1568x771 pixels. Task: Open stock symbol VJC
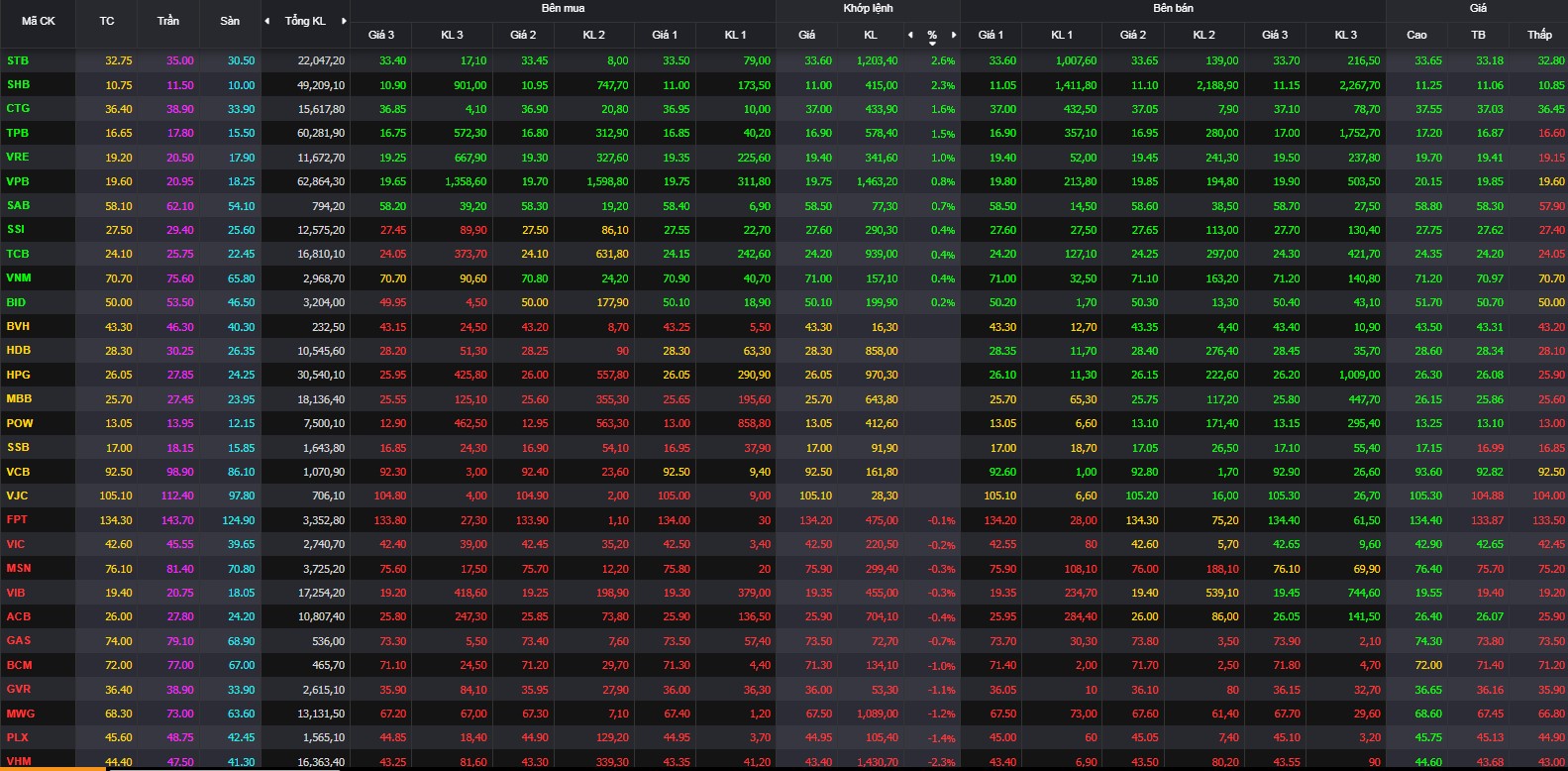(x=17, y=496)
